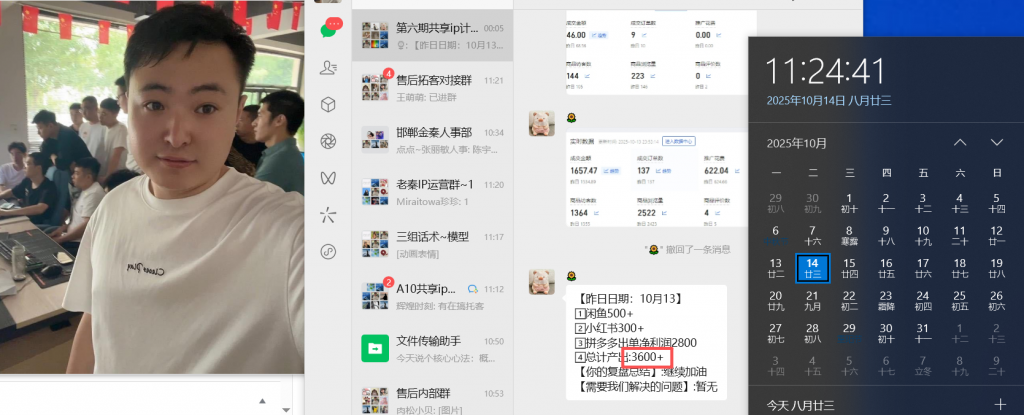Viewport: 1024px width, 415px height.
Task: Select October 21 九月 in calendar
Action: pos(812,301)
